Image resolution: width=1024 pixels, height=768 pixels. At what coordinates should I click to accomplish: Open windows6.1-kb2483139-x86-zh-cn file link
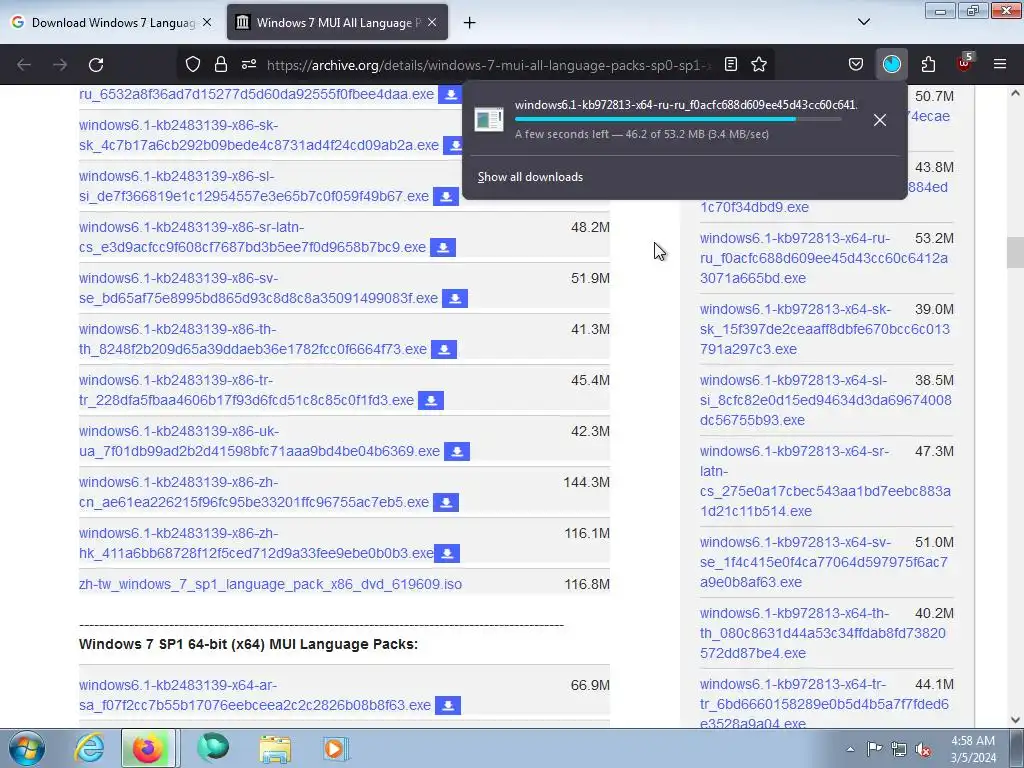(x=254, y=492)
